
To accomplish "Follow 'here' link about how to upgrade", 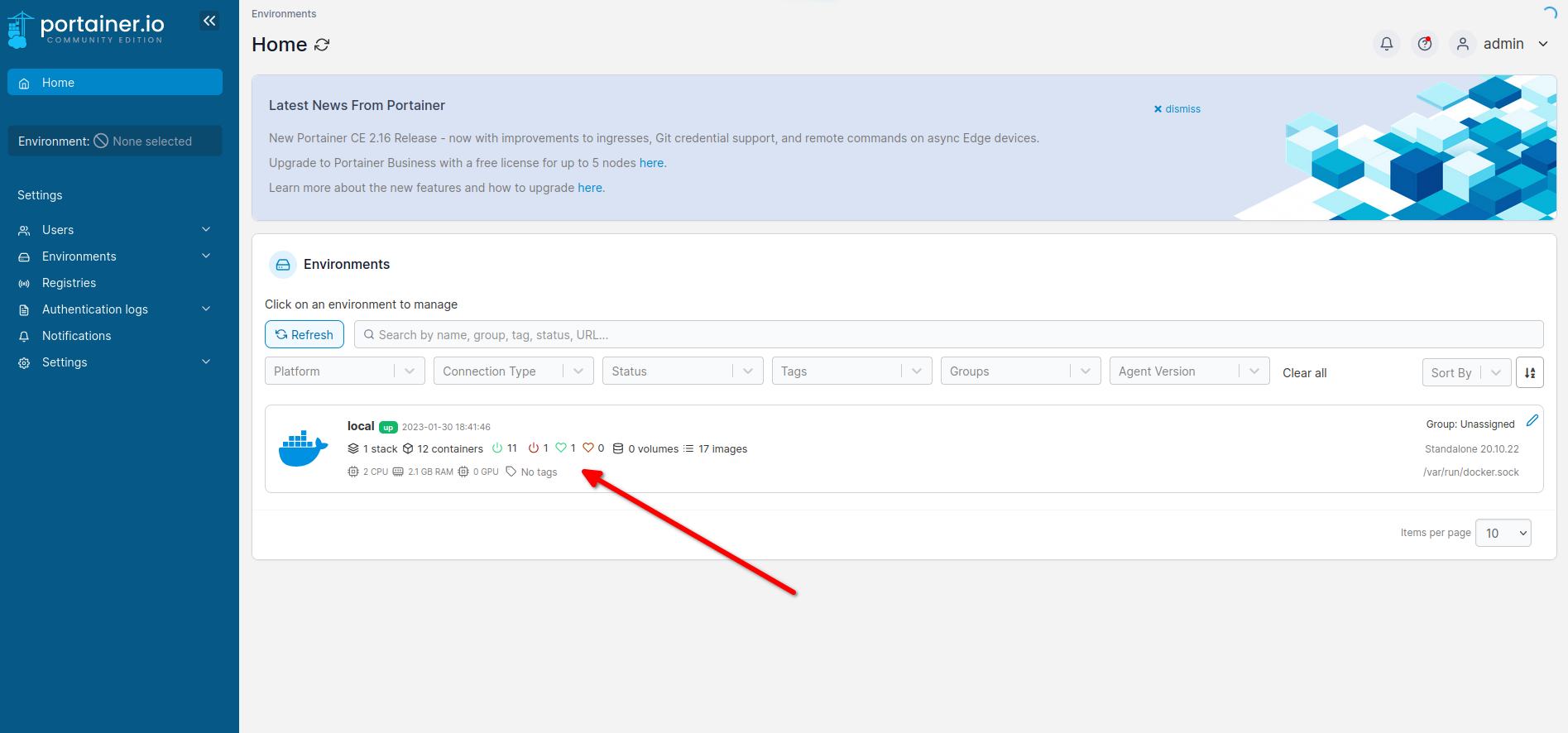I will coord(590,188).
